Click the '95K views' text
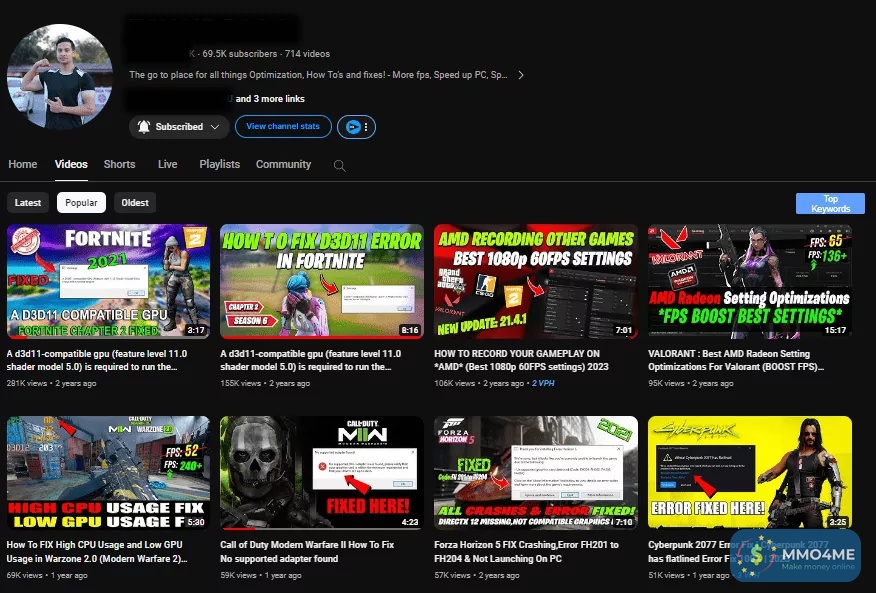 (x=666, y=383)
